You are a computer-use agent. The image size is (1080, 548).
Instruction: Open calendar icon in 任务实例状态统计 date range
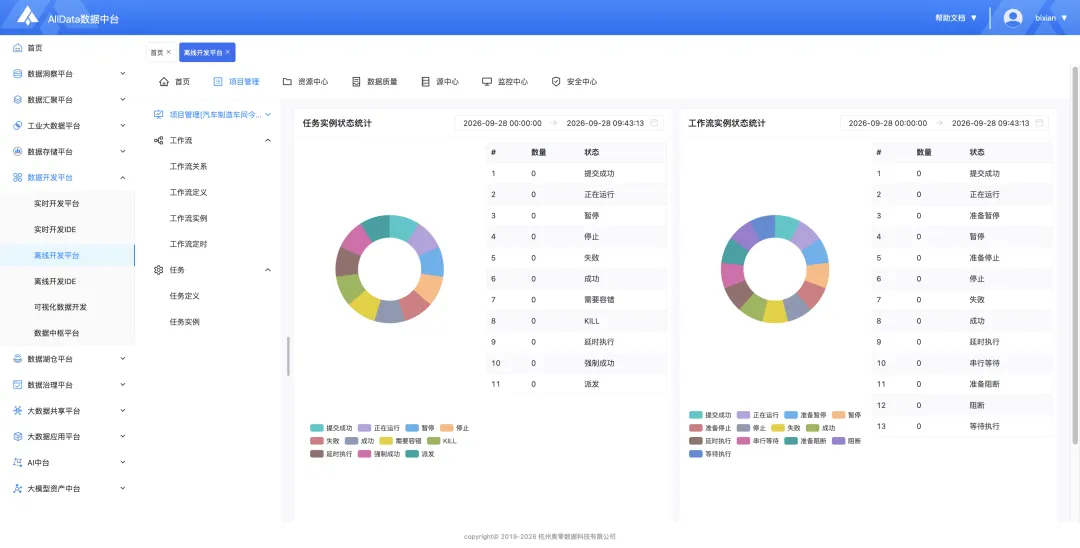(x=654, y=123)
